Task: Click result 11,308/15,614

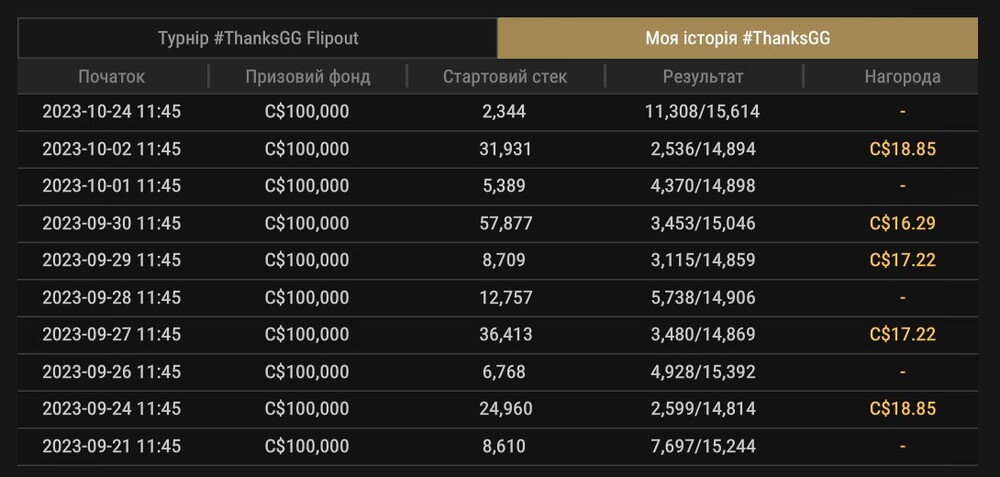Action: point(703,112)
